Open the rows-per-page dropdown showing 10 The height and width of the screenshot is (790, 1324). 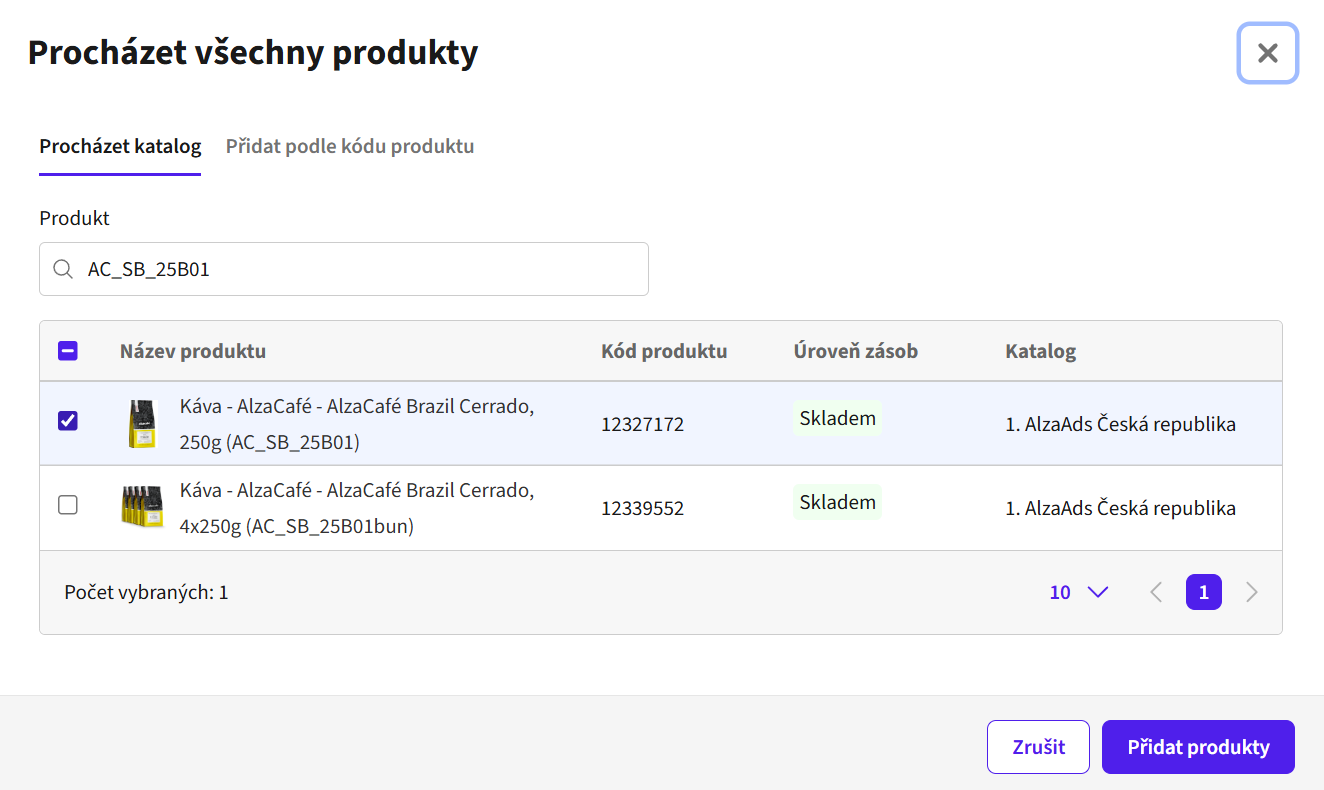(x=1078, y=592)
